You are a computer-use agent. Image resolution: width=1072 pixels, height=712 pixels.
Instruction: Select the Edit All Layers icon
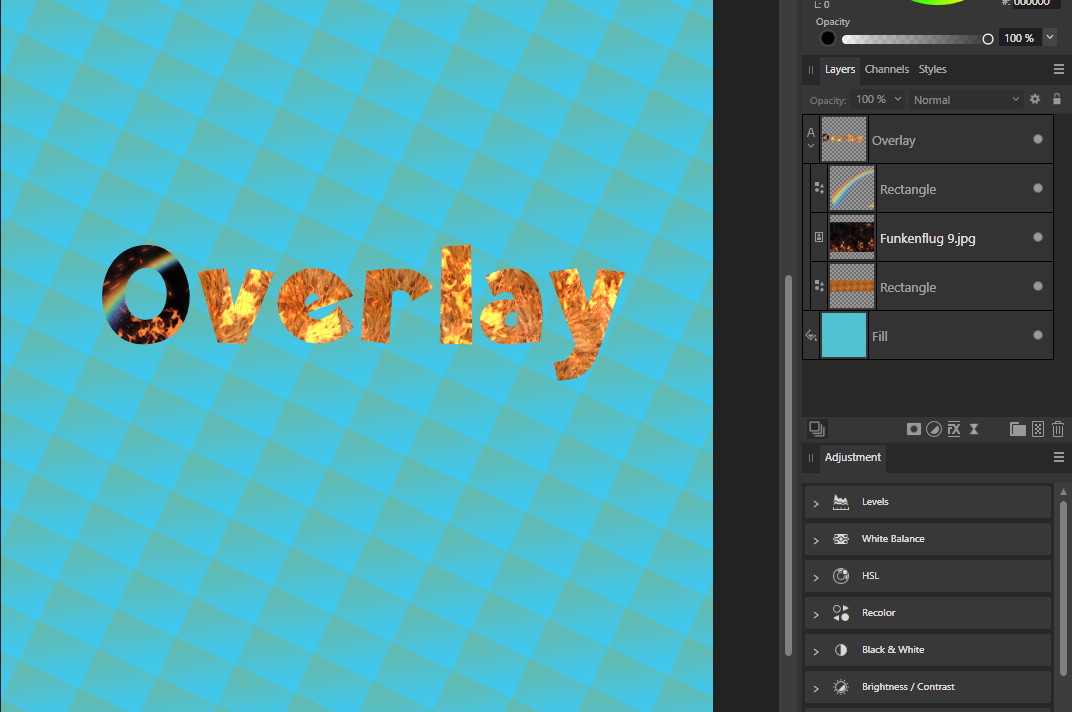click(x=816, y=428)
